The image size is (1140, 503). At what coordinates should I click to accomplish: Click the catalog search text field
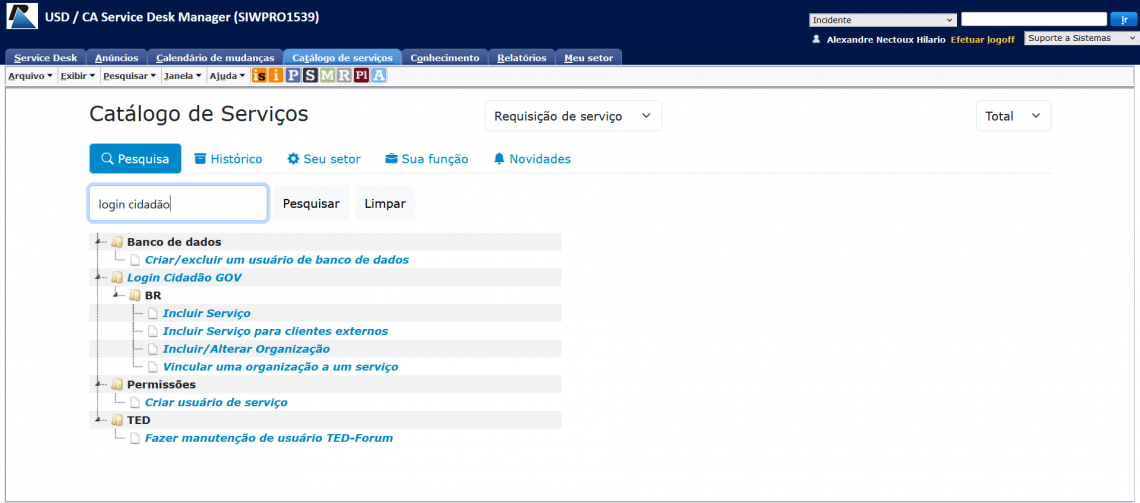tap(178, 203)
